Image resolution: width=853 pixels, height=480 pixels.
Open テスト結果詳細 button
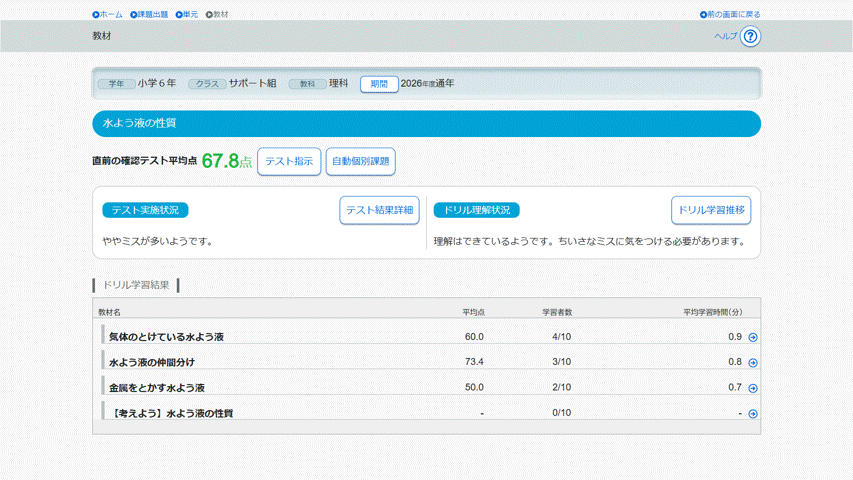379,210
